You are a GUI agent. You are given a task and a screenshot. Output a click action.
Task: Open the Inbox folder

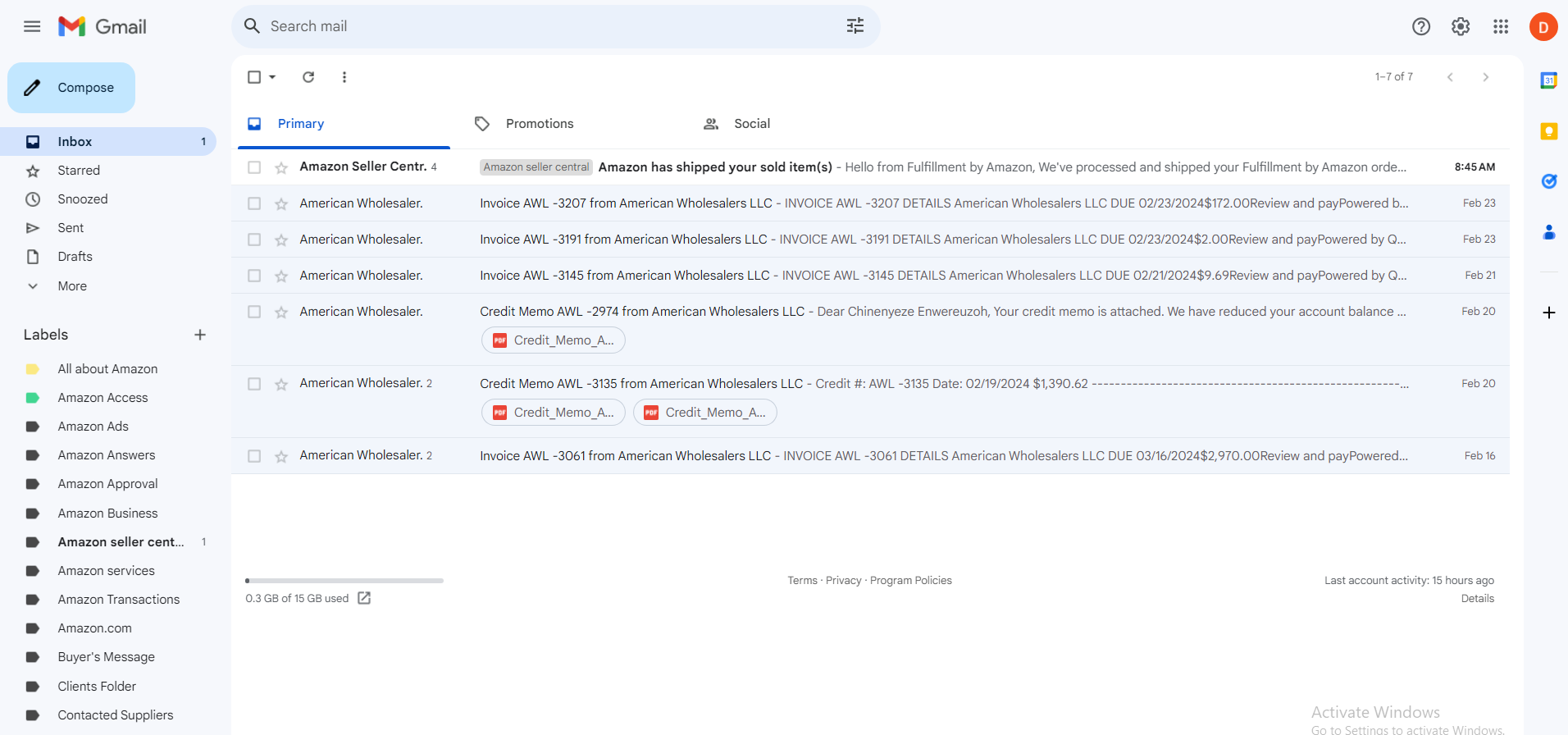(x=108, y=142)
